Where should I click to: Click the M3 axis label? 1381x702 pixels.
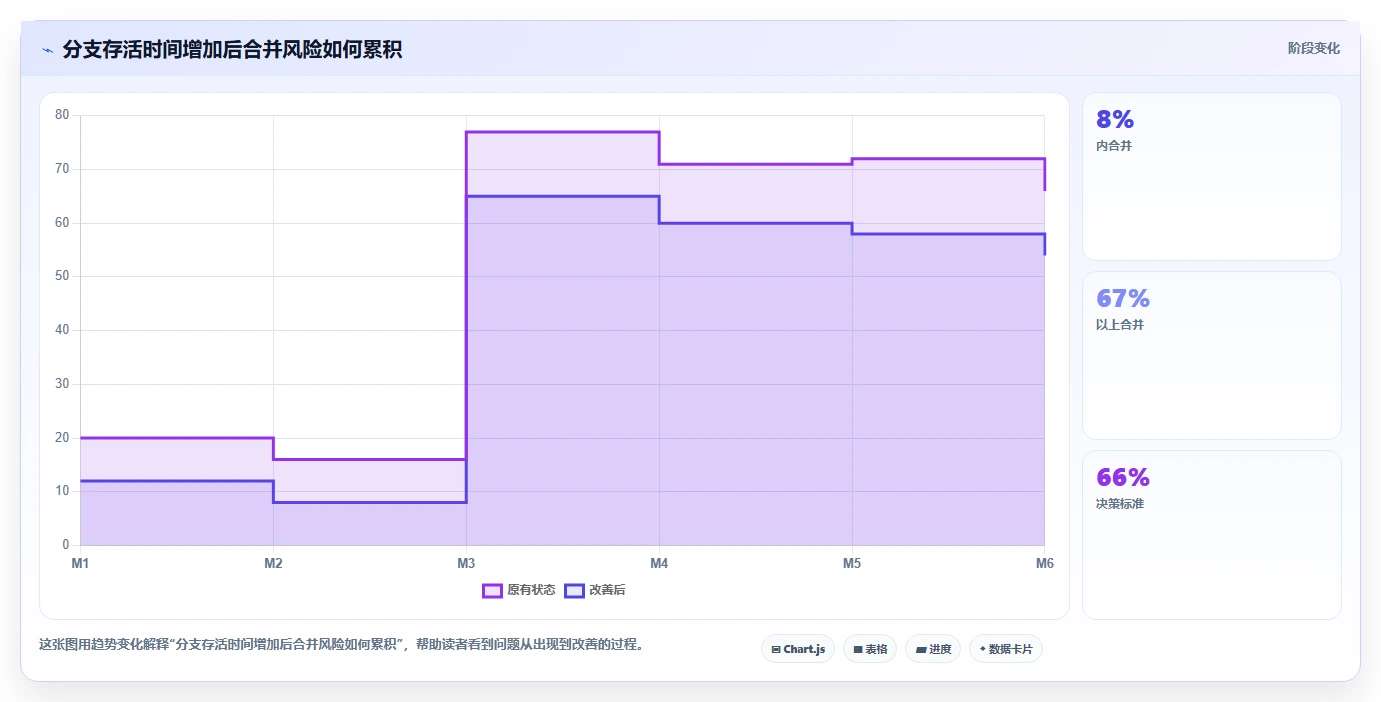(x=466, y=563)
